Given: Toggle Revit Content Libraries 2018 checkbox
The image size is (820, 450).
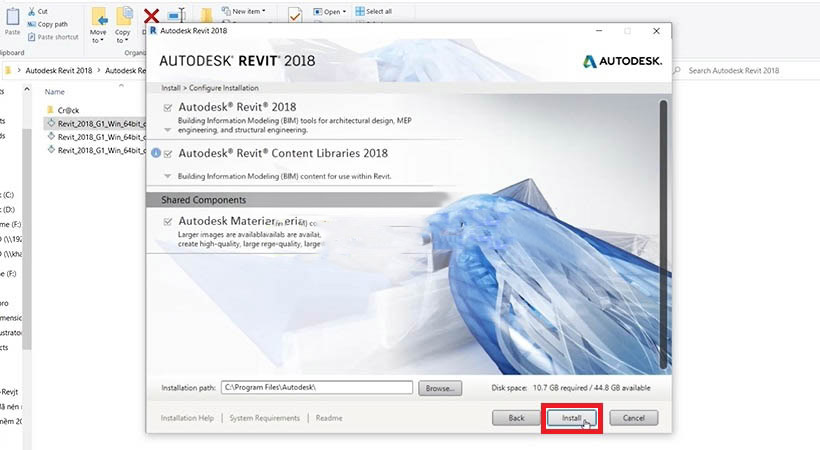Looking at the screenshot, I should click(x=168, y=154).
